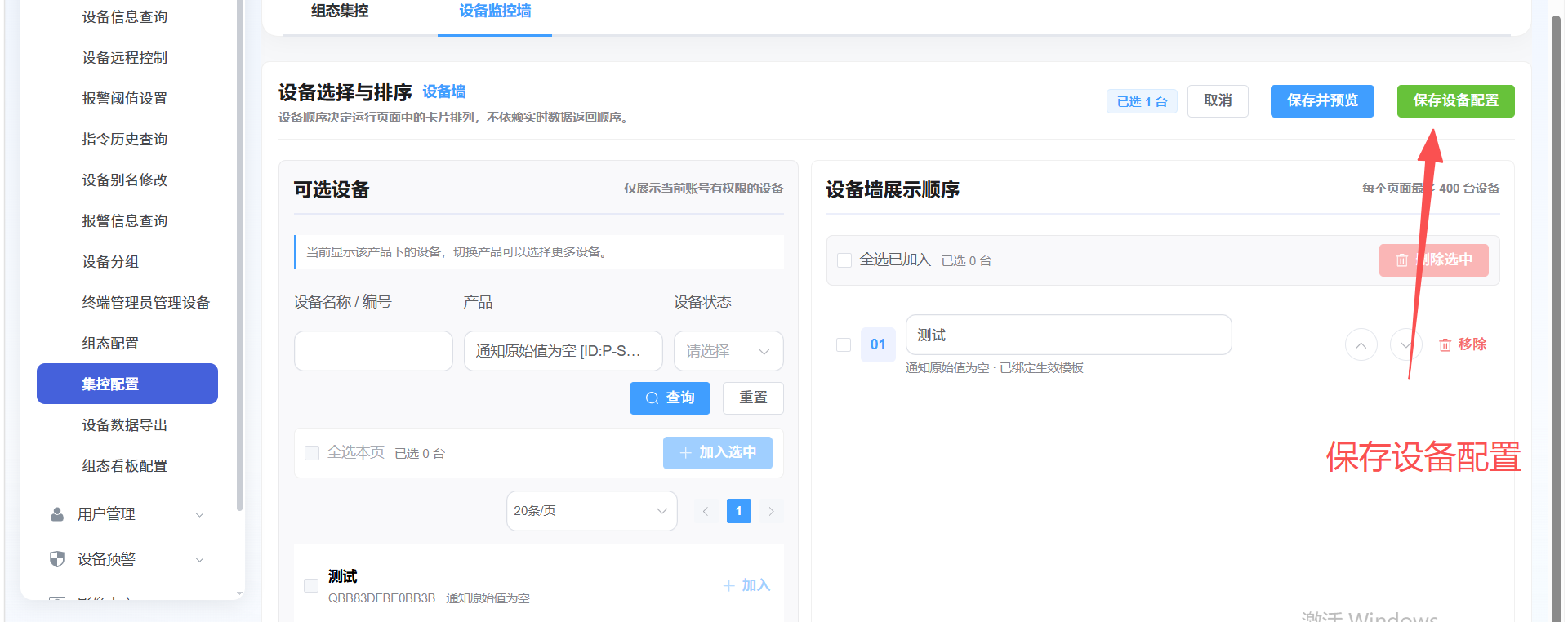Go to next page of device list

click(771, 511)
